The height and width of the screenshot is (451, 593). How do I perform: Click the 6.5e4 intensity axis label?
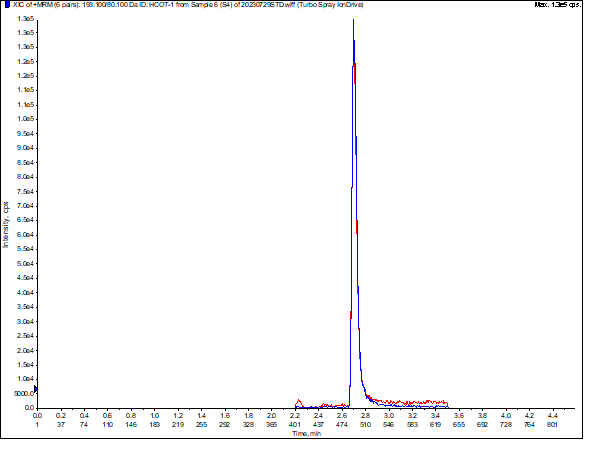tap(25, 220)
